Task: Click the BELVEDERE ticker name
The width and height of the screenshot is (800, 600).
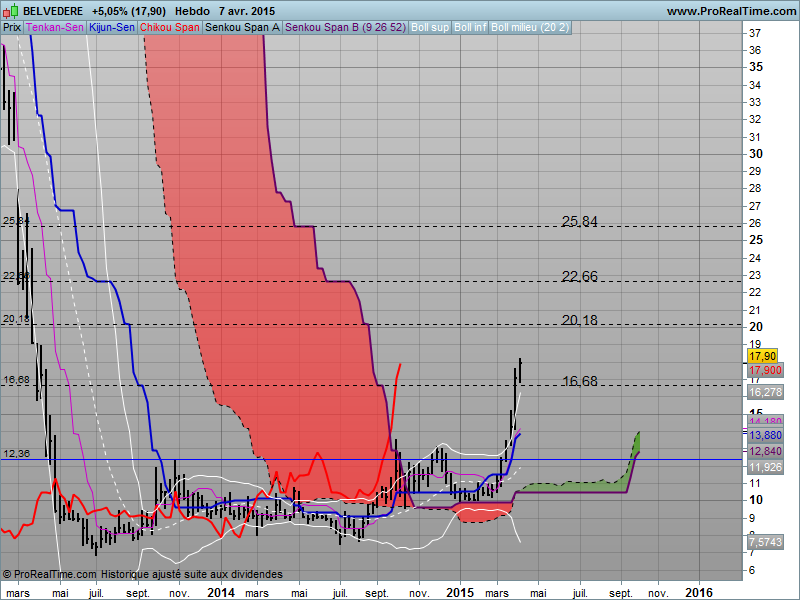Action: click(x=53, y=11)
